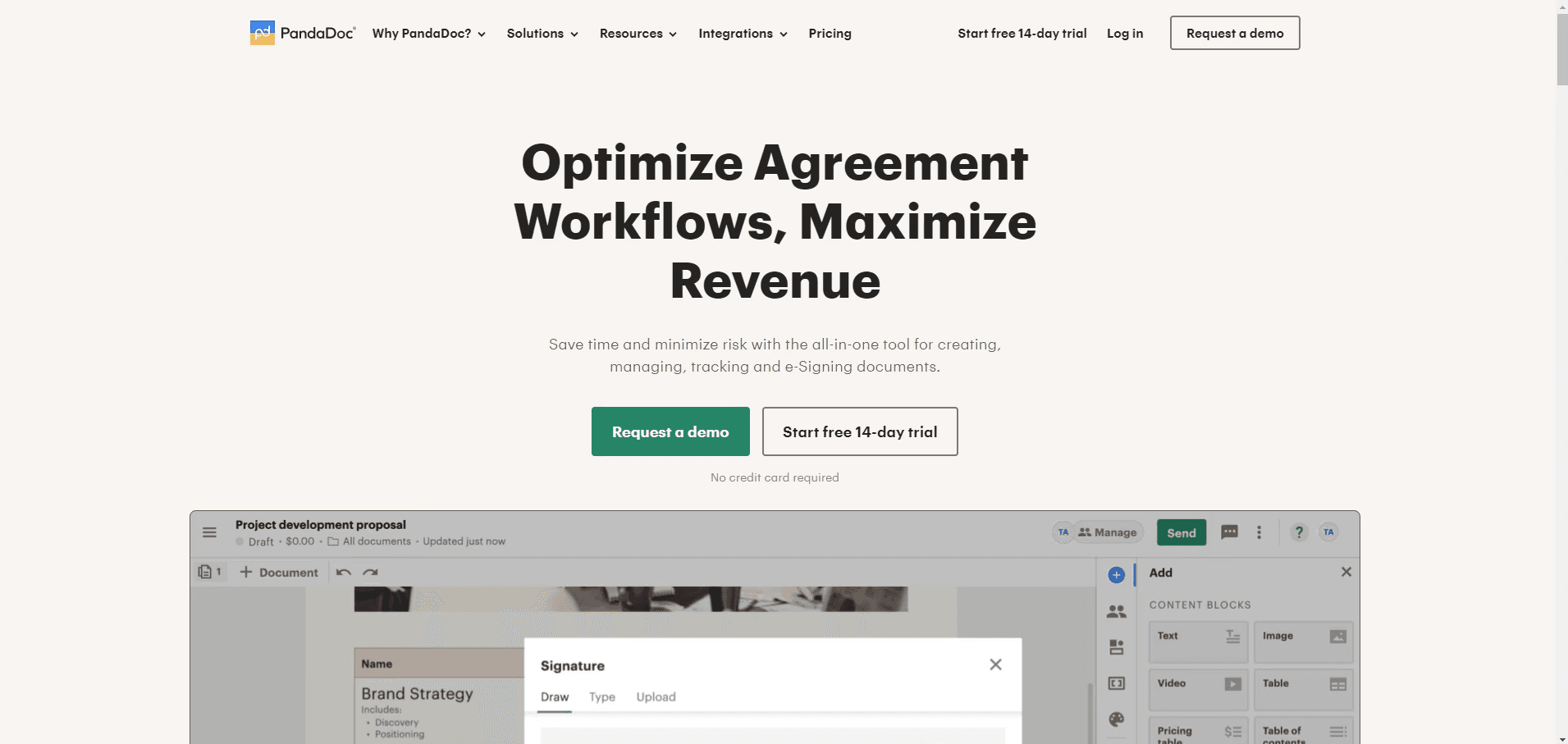
Task: Click the undo arrow icon
Action: pyautogui.click(x=344, y=573)
